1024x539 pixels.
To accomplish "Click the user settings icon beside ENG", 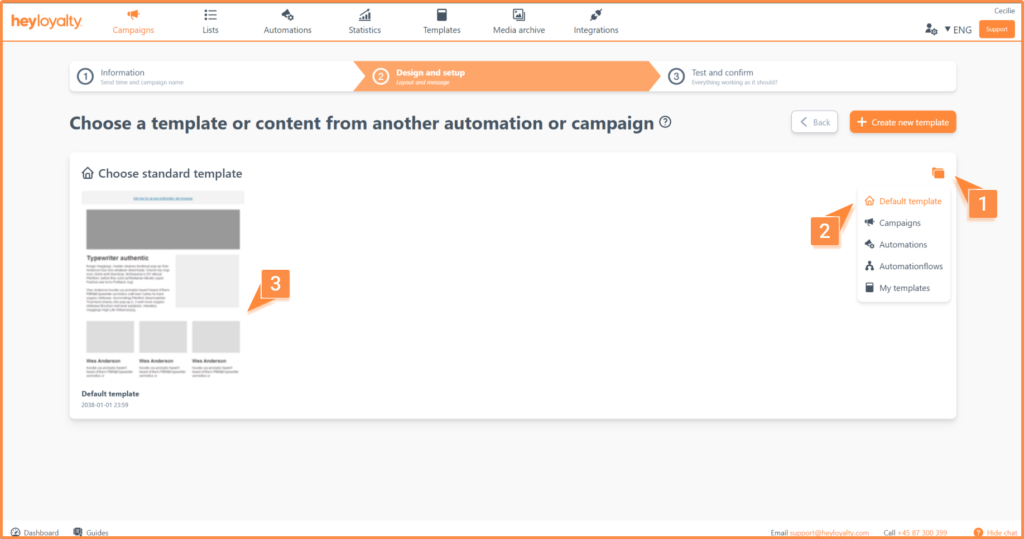I will pyautogui.click(x=931, y=30).
